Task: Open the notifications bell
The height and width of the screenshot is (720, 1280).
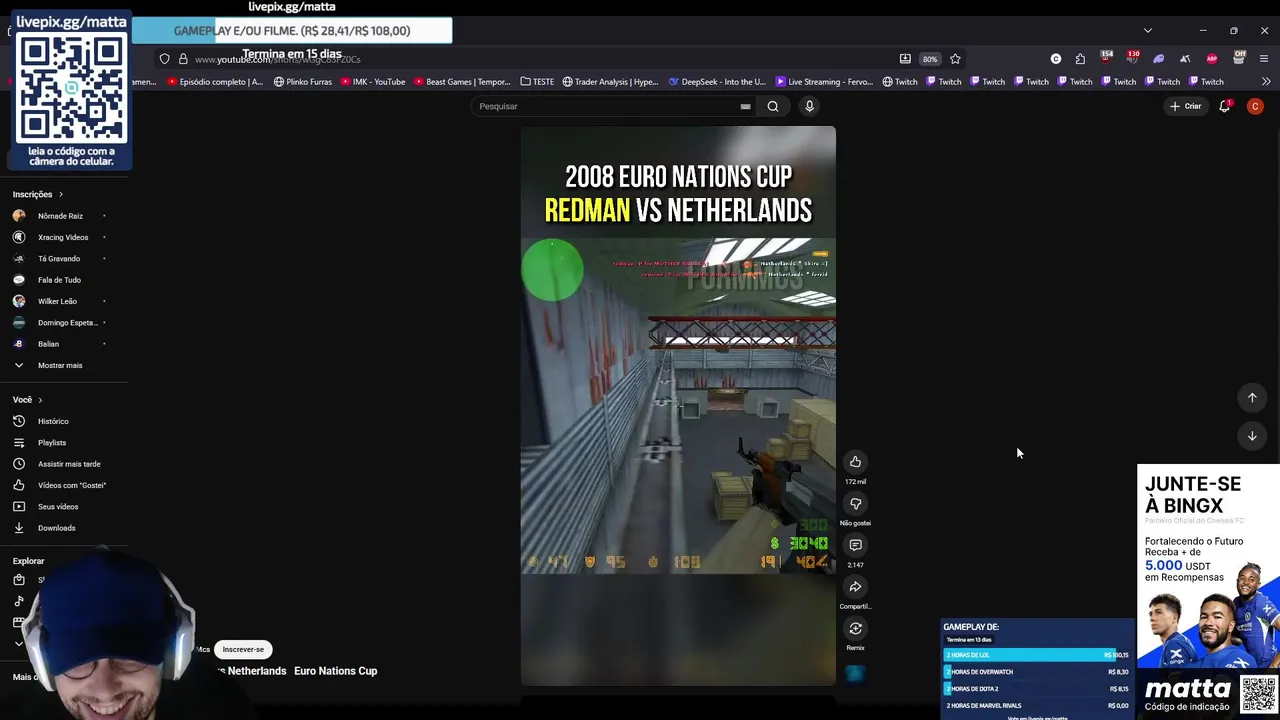Action: pos(1224,106)
